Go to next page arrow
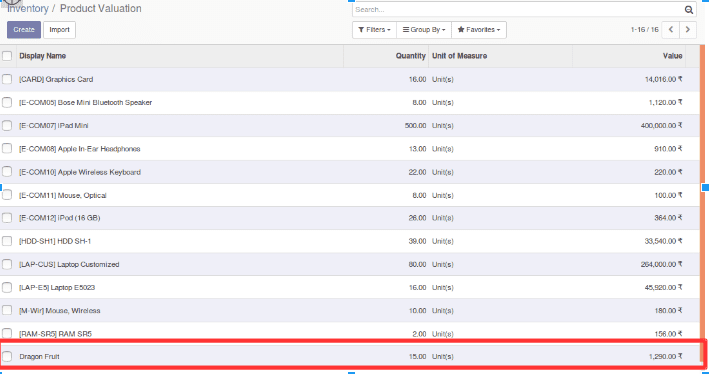711x374 pixels. coord(688,29)
